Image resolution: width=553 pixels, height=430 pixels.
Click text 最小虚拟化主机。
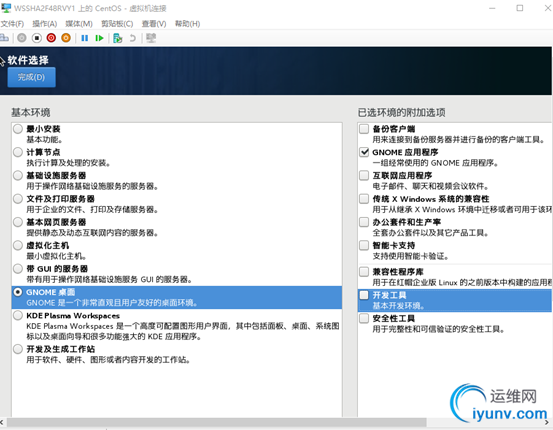57,256
